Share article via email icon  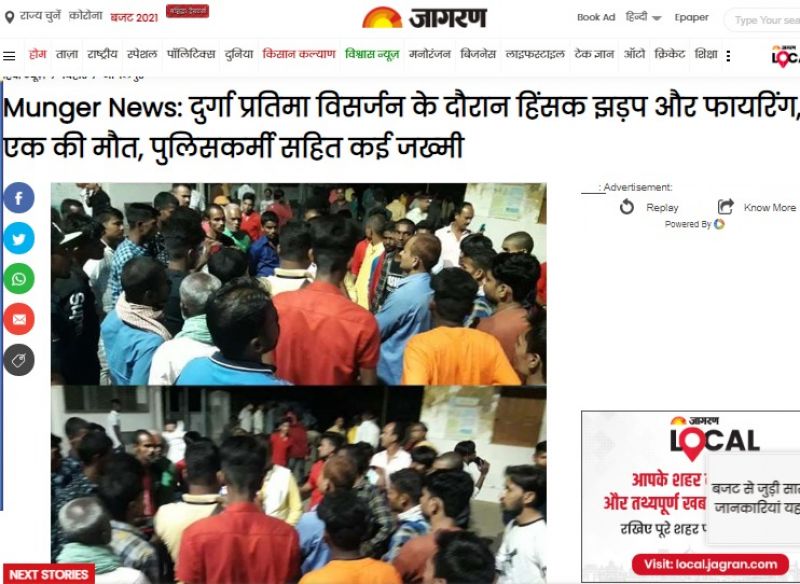click(x=19, y=319)
